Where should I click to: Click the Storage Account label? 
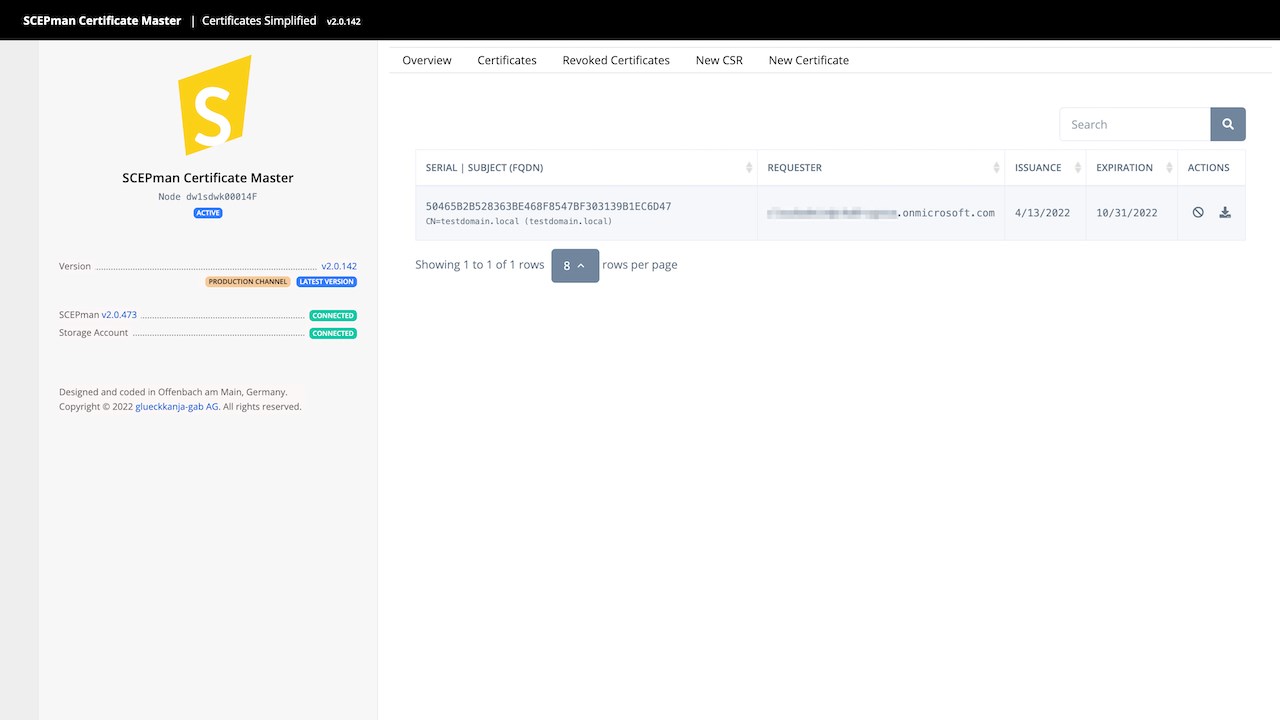94,333
